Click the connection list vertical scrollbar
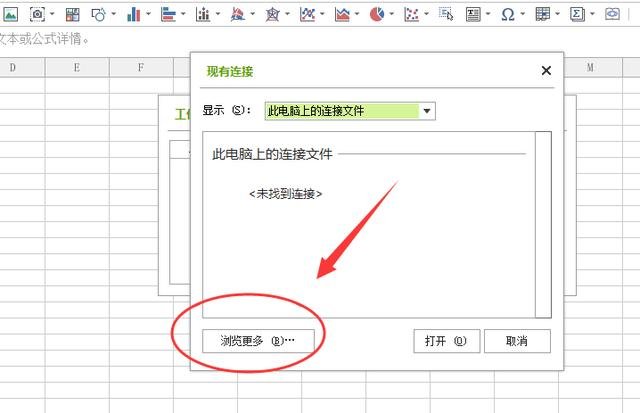 (543, 224)
